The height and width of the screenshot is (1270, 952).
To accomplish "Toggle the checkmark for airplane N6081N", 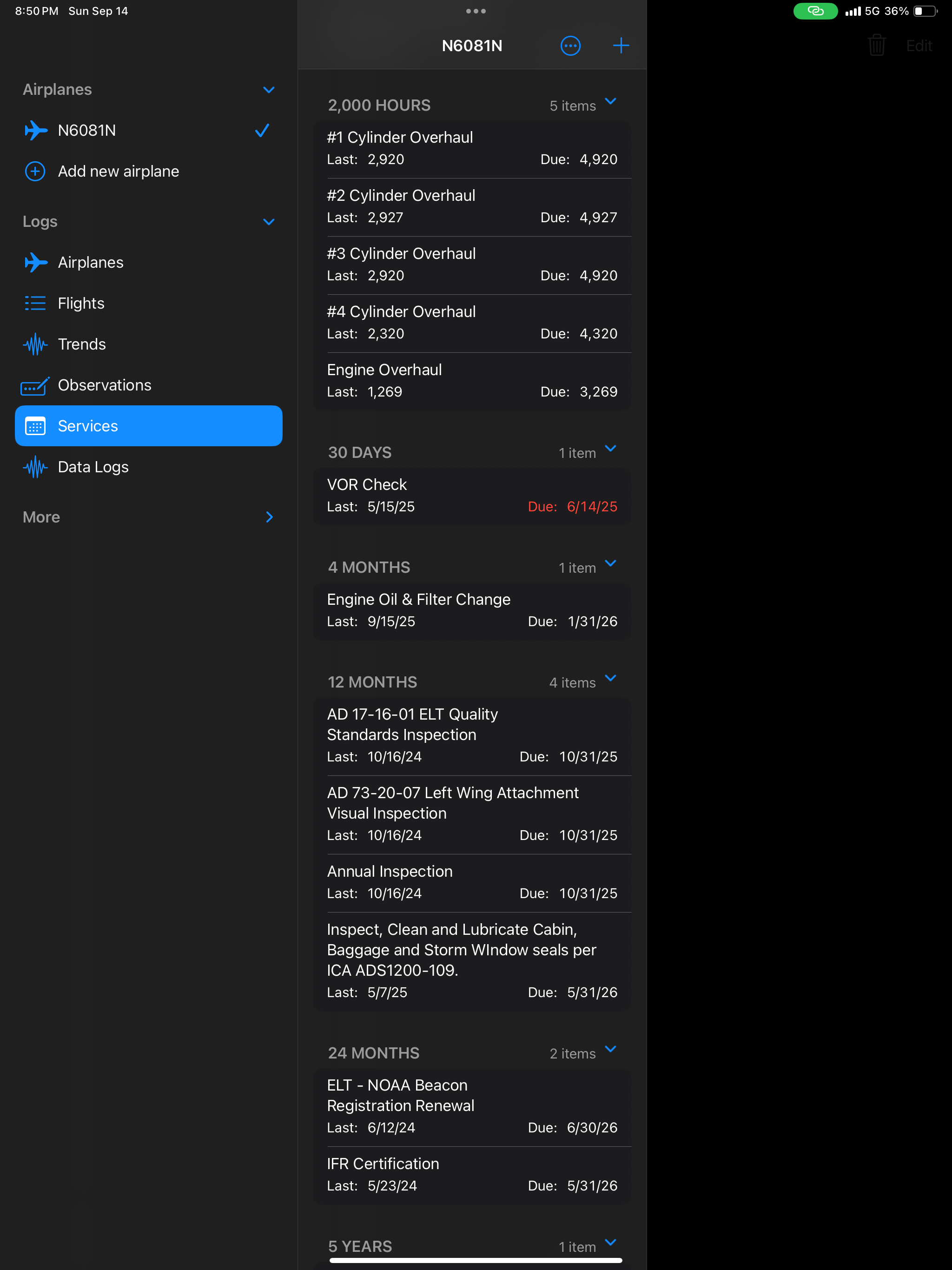I will tap(262, 130).
